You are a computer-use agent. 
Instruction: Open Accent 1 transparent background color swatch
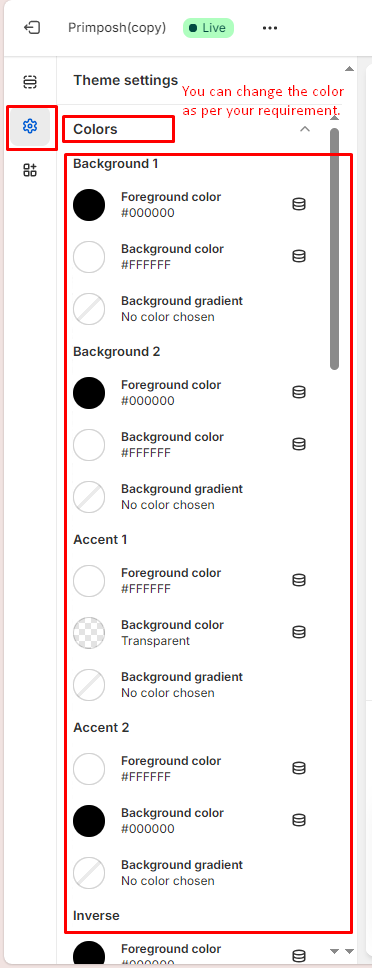coord(89,633)
